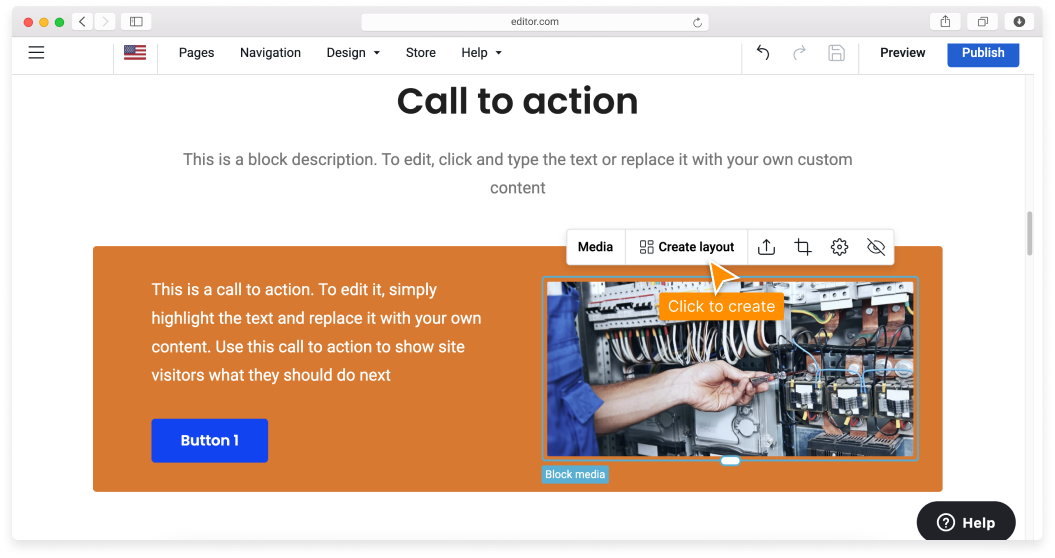Click the page vertical scrollbar

coord(1029,234)
